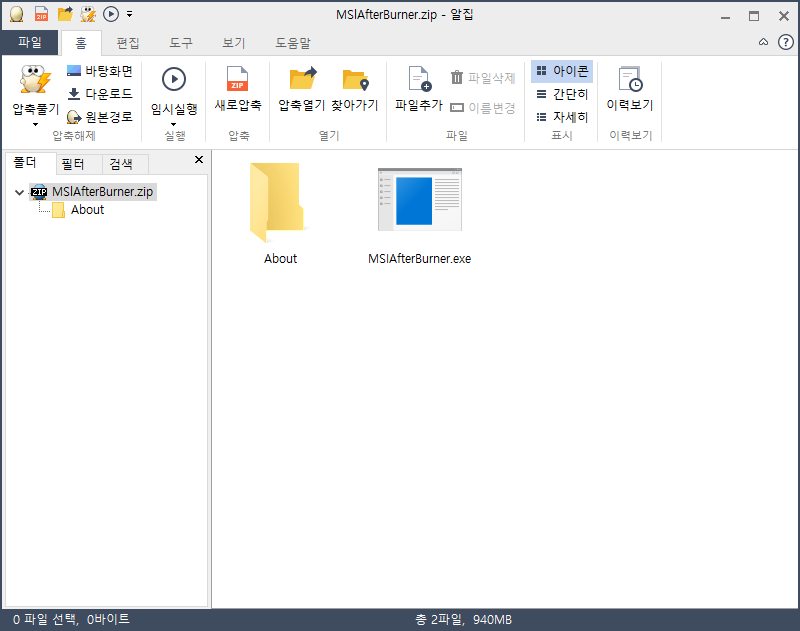Open the 파일 menu
Screen dimensions: 800x631
(30, 42)
